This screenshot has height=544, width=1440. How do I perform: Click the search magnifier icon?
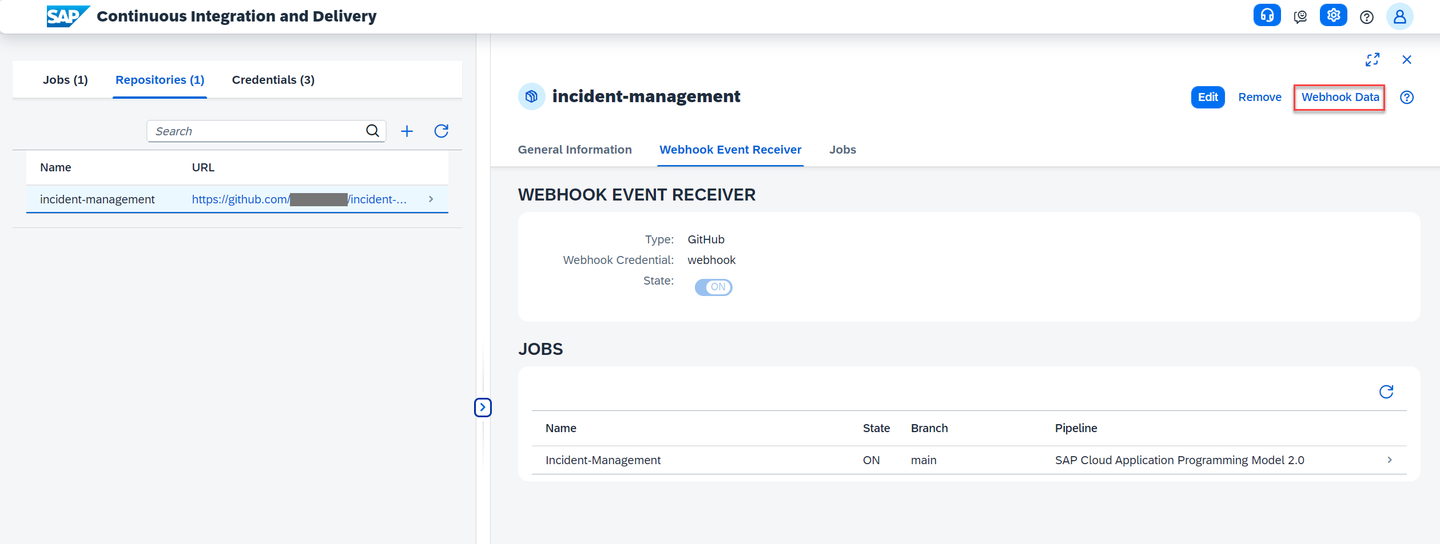click(372, 131)
